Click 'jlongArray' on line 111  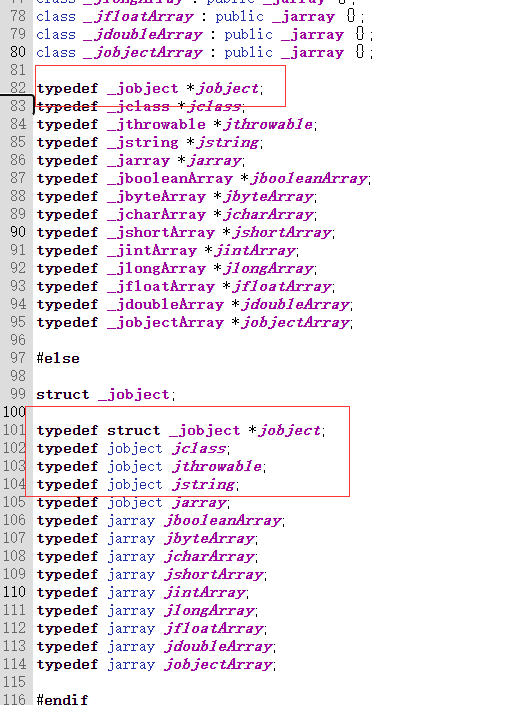pyautogui.click(x=209, y=610)
